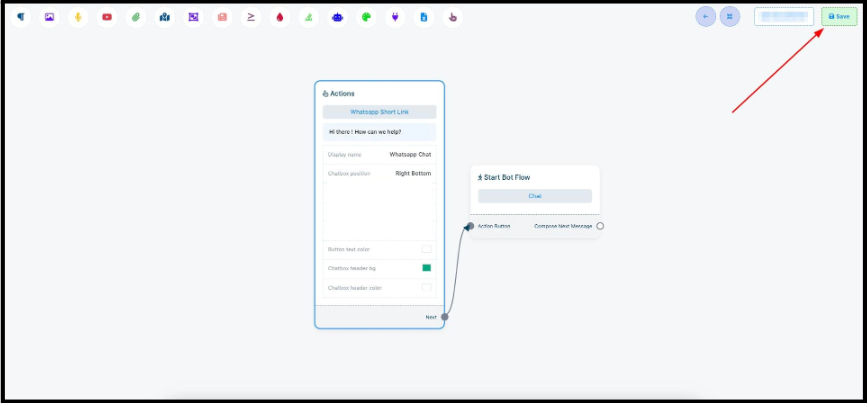Open the green Chatbox header bg swatch
Viewport: 868px width, 403px height.
click(x=427, y=268)
